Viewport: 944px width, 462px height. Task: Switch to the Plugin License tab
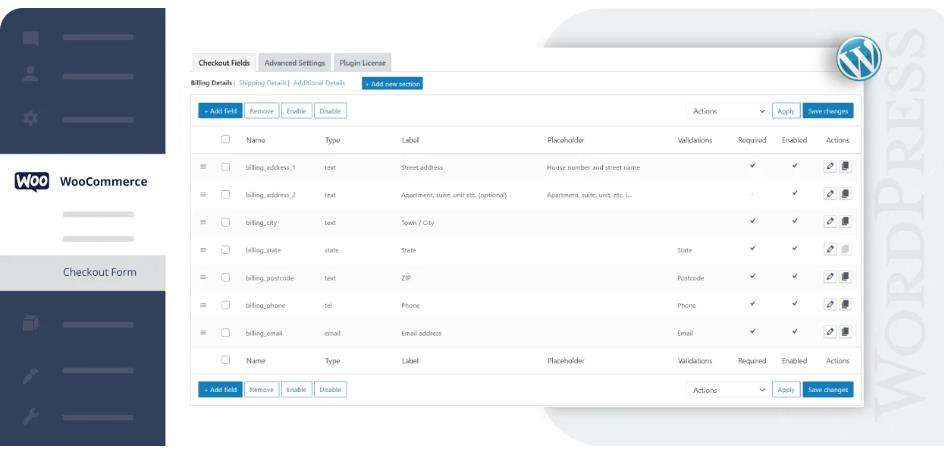(362, 63)
